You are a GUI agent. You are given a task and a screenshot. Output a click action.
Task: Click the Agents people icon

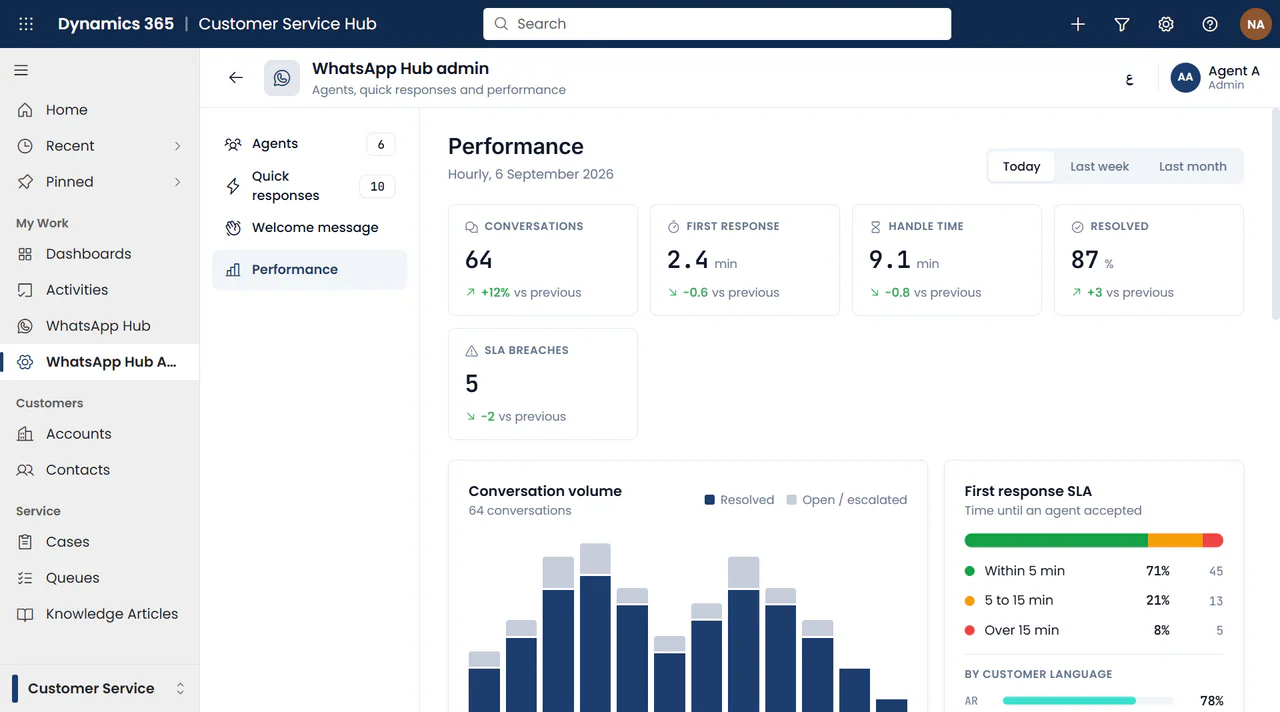click(233, 144)
